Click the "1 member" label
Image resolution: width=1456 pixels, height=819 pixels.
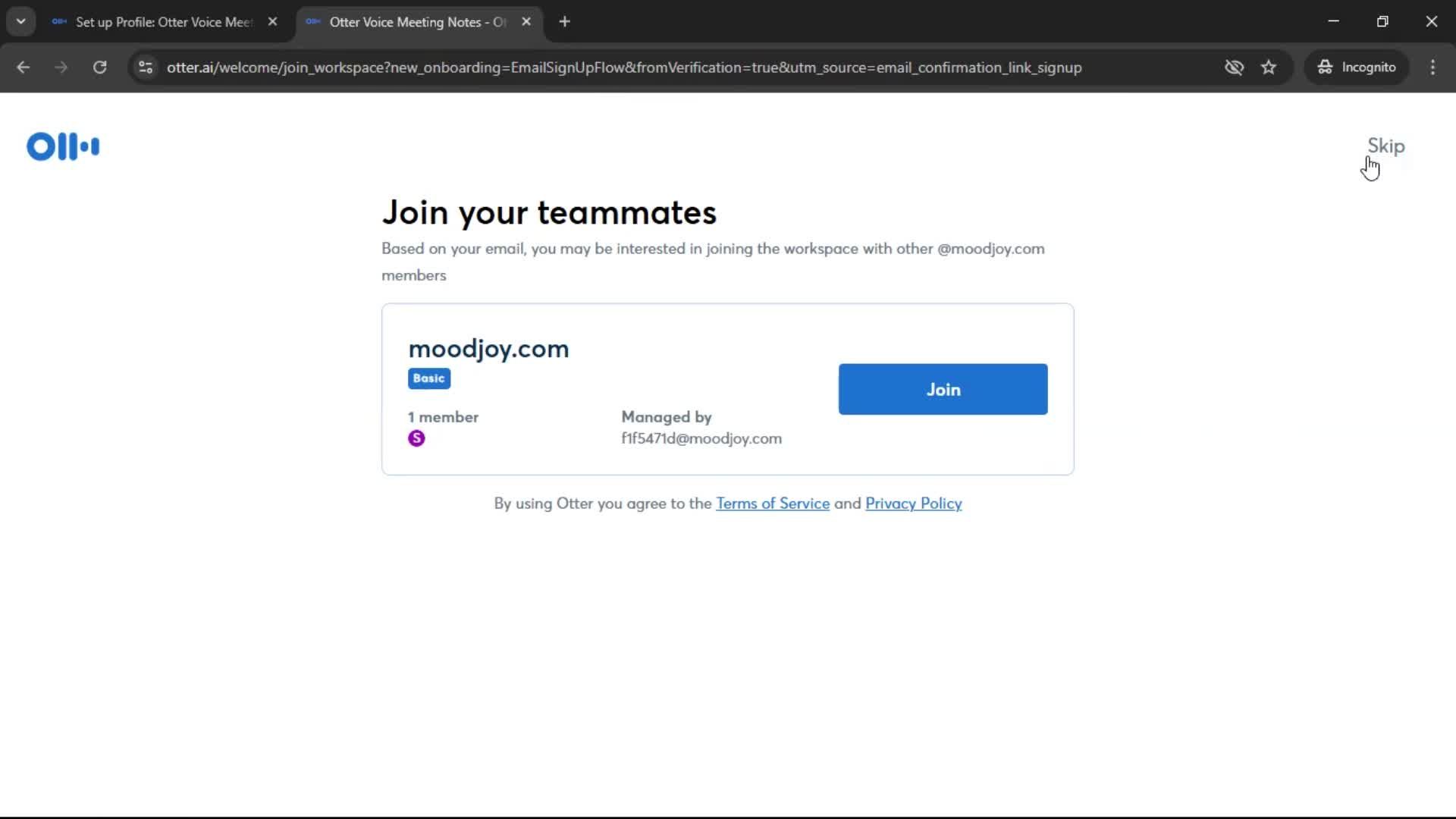443,417
